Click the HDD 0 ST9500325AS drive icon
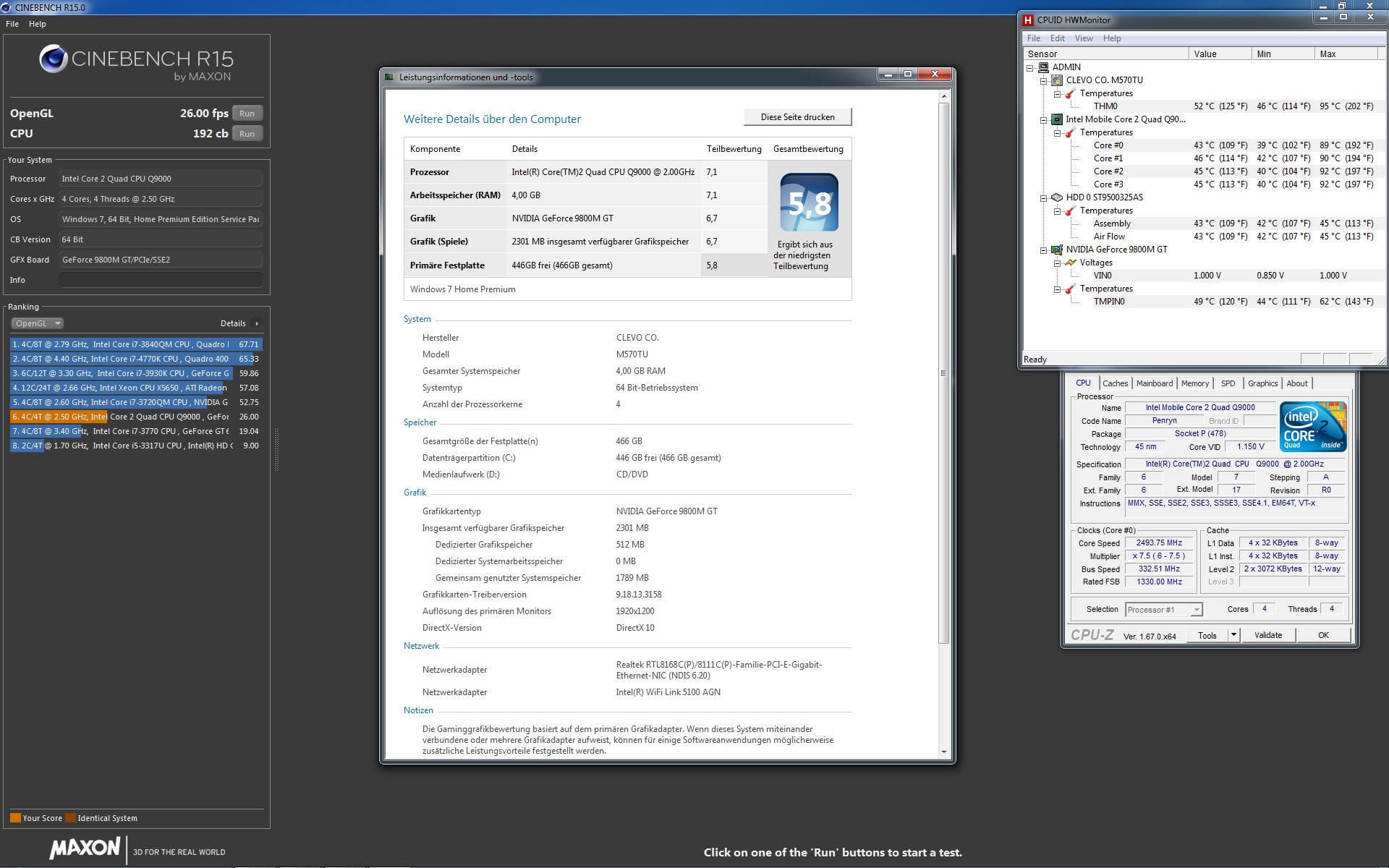 coord(1057,197)
